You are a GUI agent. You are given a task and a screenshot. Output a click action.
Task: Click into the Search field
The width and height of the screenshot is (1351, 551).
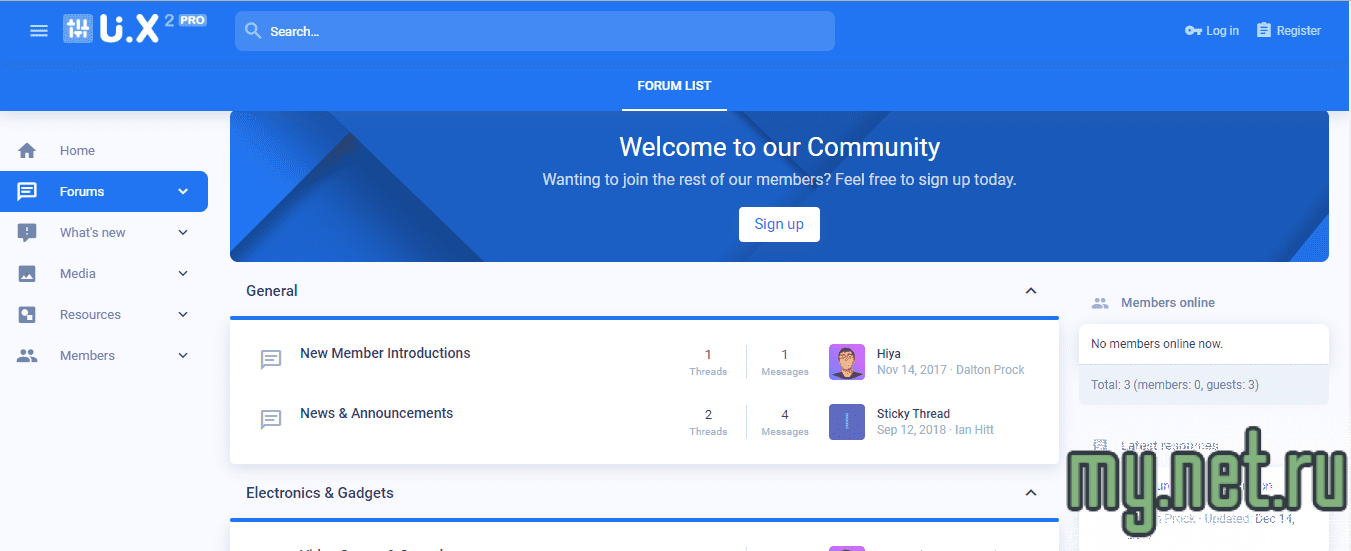click(x=540, y=31)
